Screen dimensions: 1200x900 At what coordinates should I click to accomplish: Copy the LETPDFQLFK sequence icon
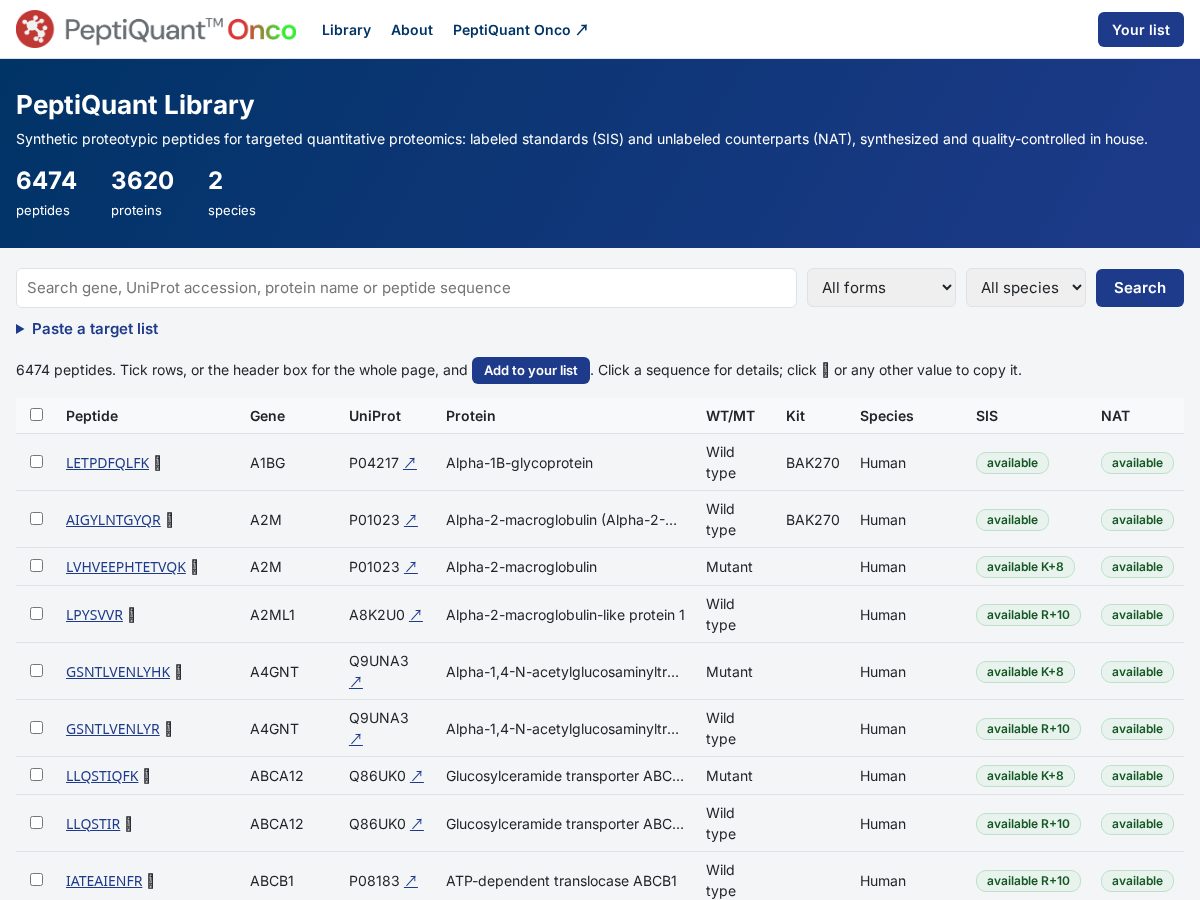[x=158, y=463]
